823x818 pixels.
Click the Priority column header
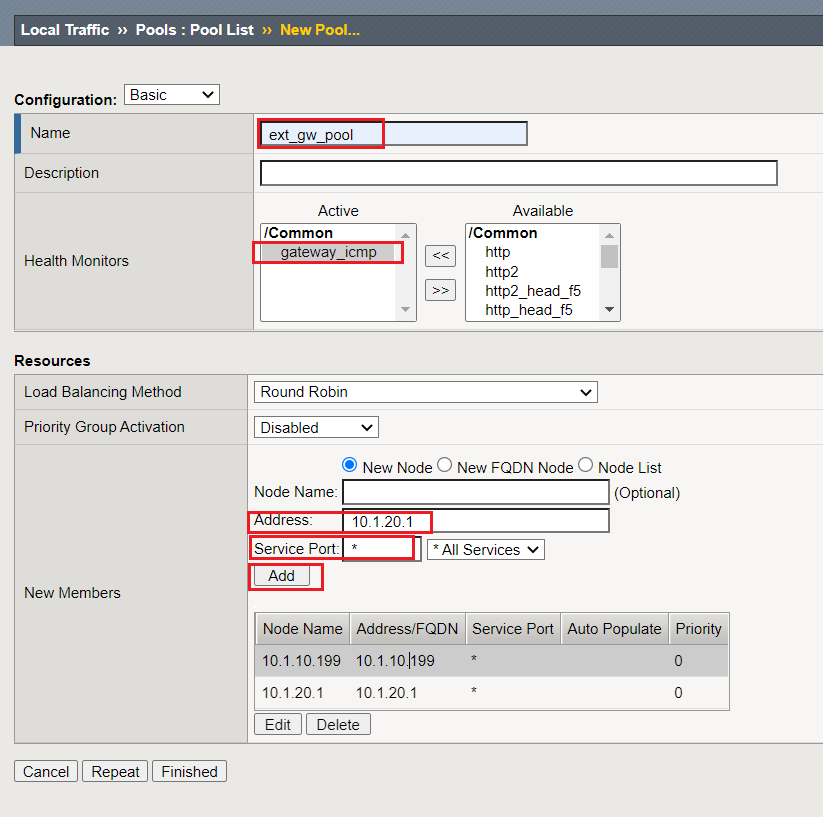(x=699, y=628)
